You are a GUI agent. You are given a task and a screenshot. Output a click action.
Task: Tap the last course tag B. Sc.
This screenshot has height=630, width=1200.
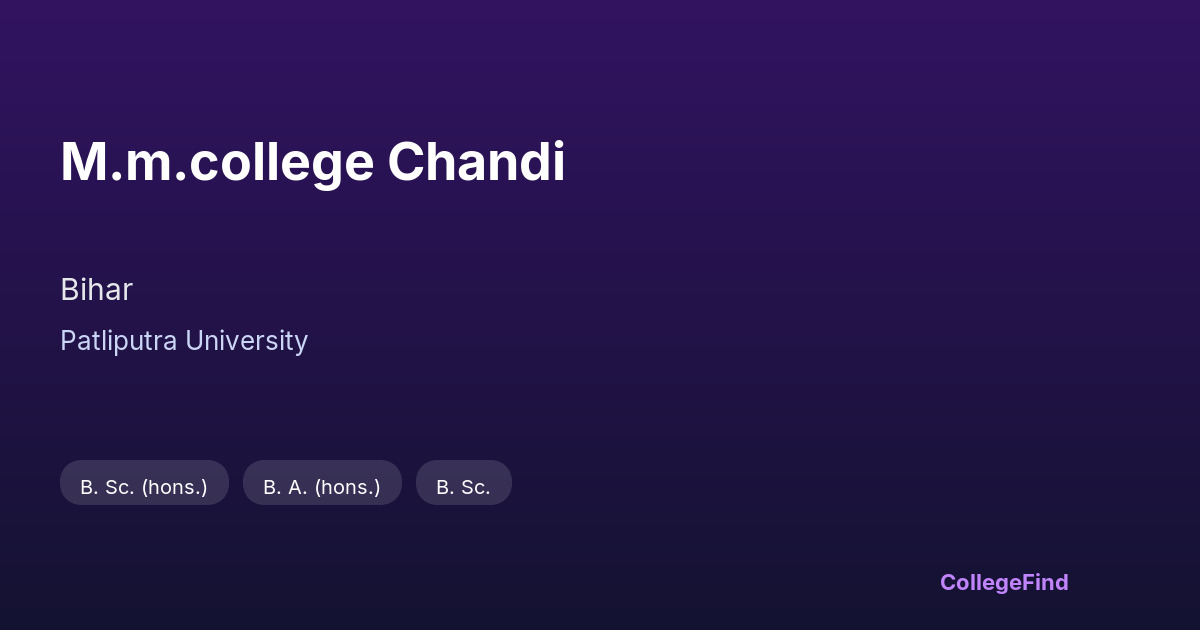[463, 487]
